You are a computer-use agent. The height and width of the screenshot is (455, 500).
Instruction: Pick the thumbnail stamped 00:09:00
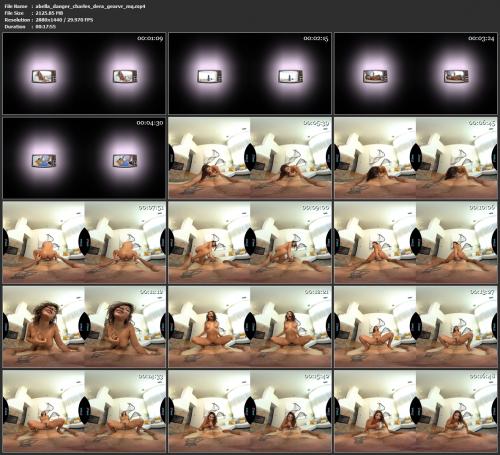pos(250,242)
